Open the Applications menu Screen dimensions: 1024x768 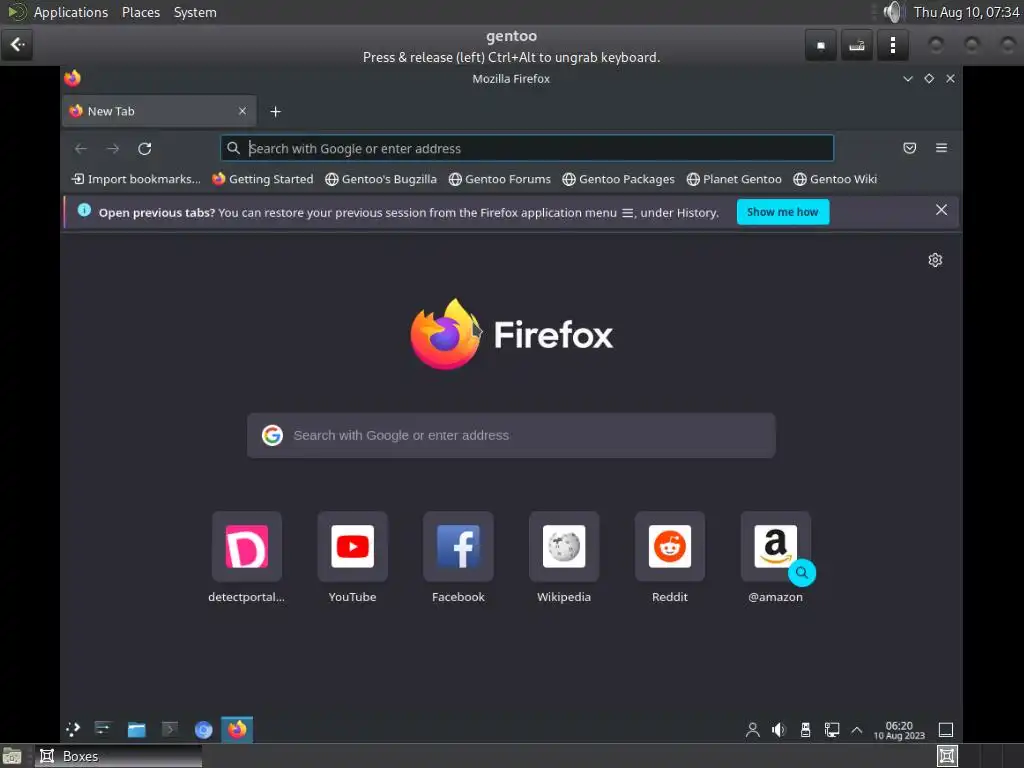(x=71, y=12)
